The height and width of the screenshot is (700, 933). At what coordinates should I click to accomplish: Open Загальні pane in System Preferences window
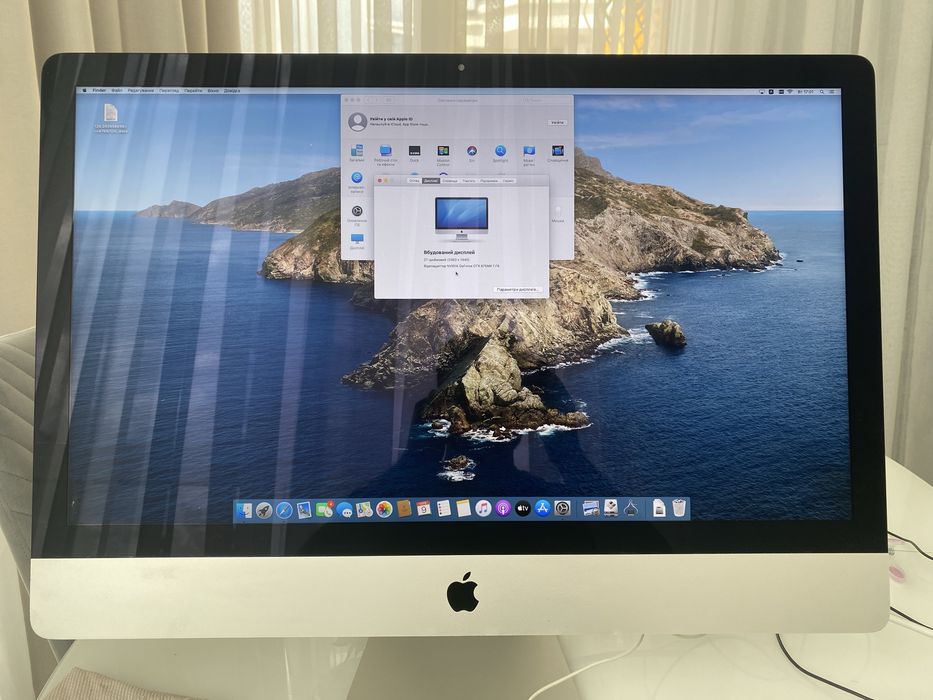(357, 153)
